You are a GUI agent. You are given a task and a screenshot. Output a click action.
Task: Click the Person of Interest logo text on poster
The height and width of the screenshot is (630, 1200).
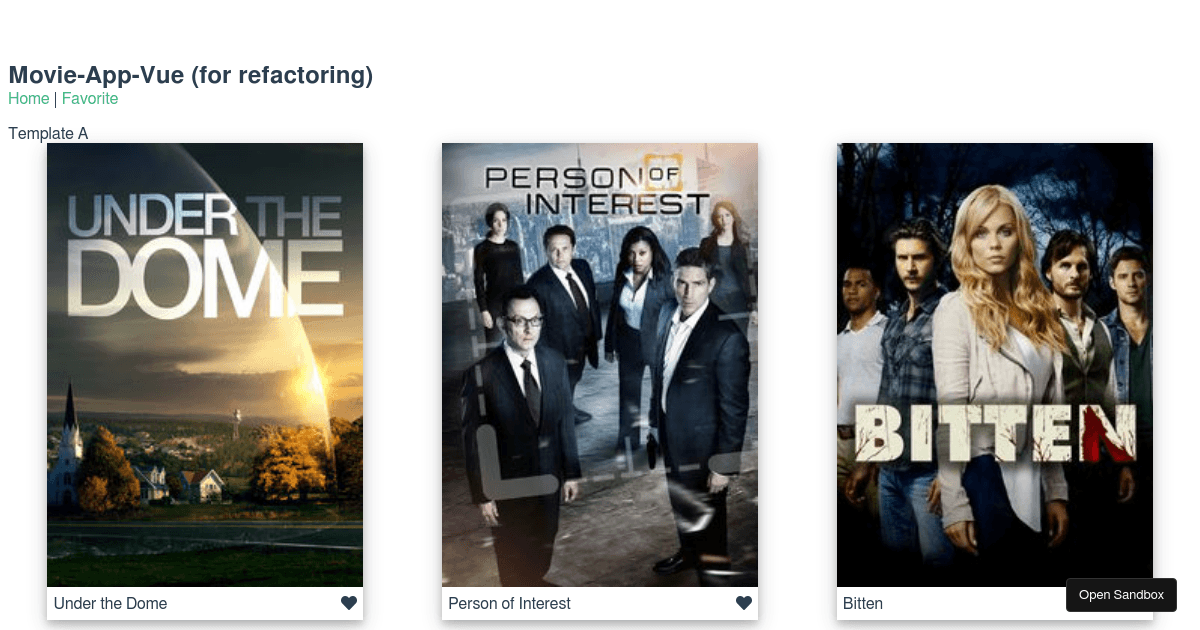(597, 187)
